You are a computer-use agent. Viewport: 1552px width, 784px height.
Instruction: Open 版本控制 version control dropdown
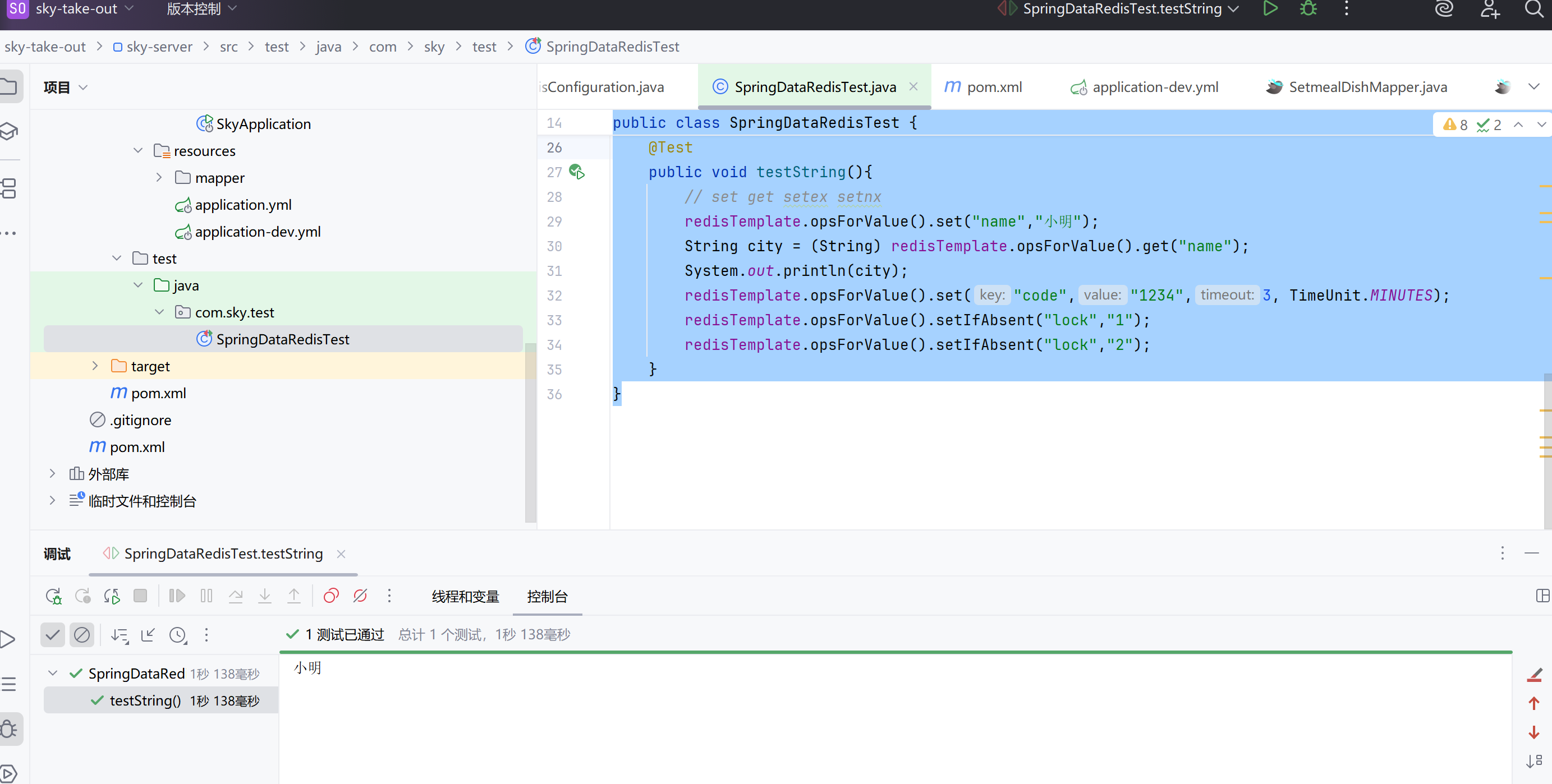pos(201,8)
